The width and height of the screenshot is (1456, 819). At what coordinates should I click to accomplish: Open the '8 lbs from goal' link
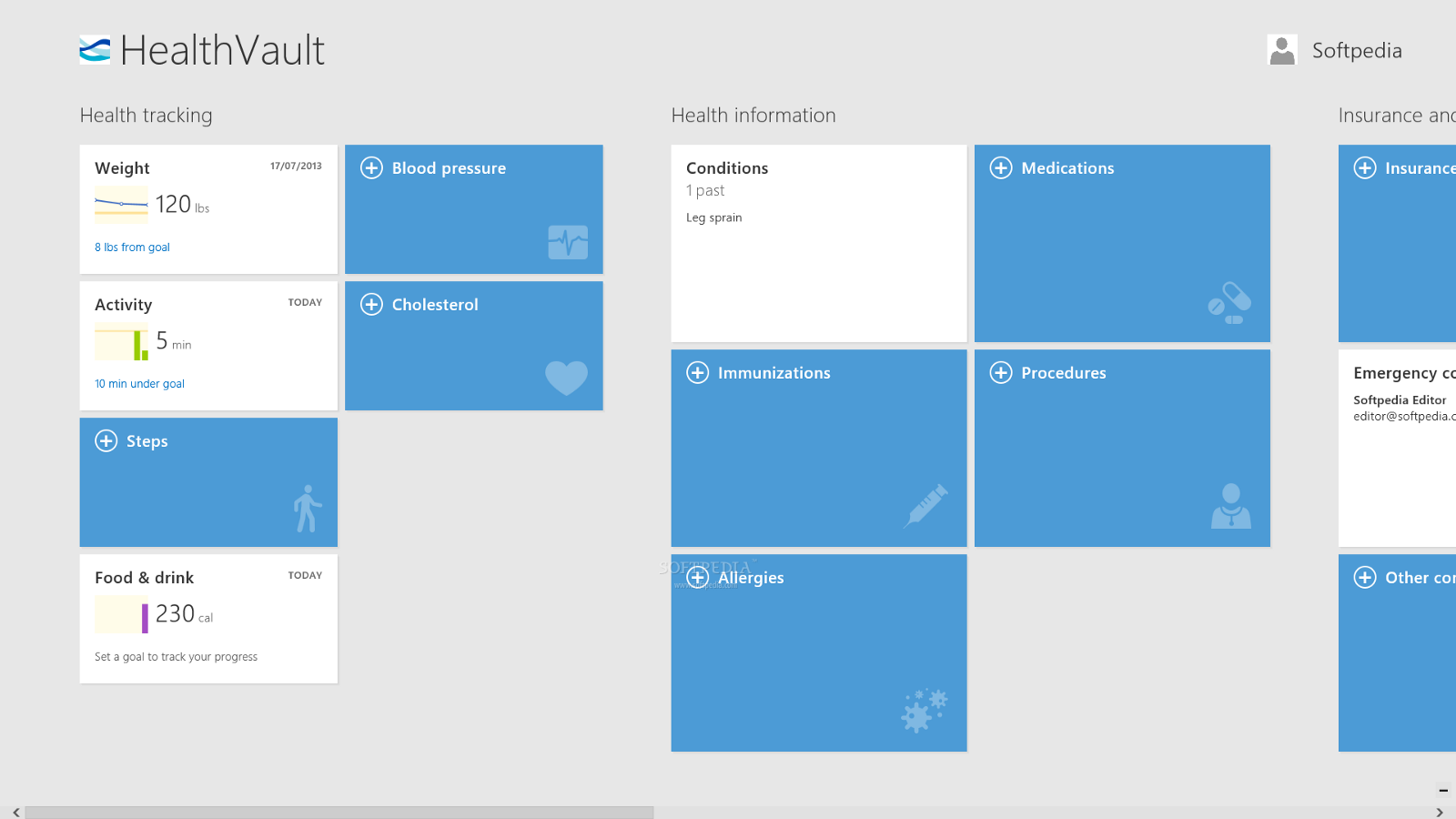[132, 248]
